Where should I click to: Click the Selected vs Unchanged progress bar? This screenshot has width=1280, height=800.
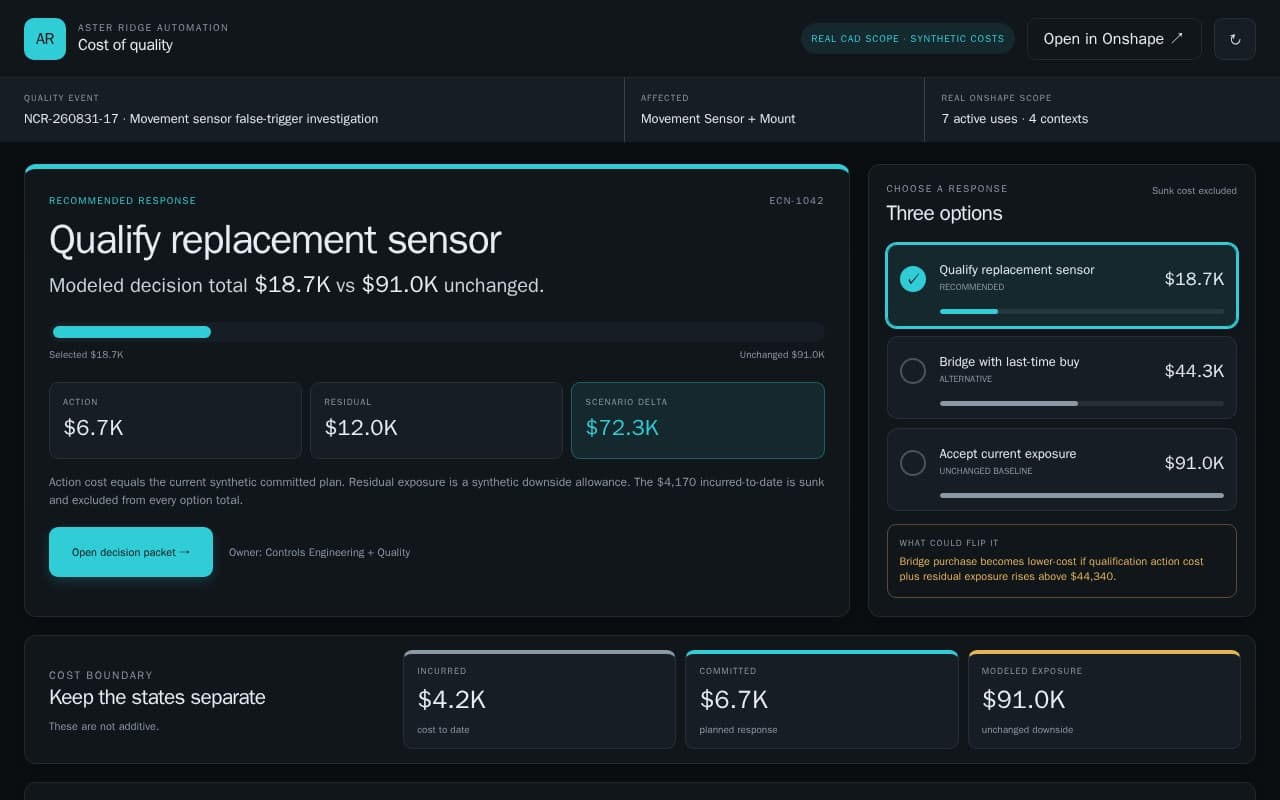pos(437,332)
